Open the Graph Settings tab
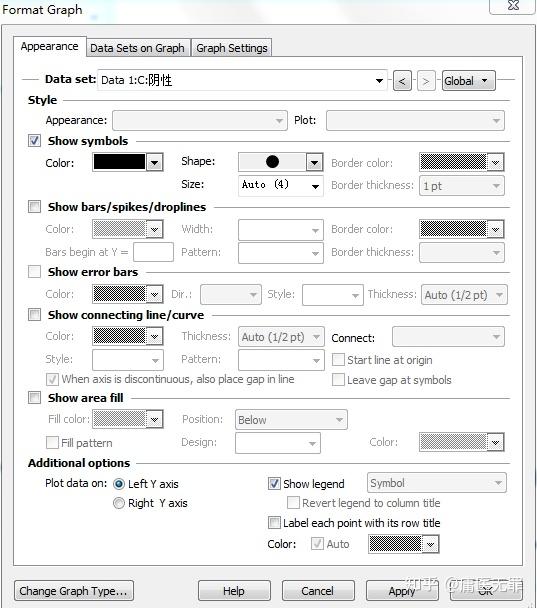Image resolution: width=537 pixels, height=608 pixels. pyautogui.click(x=231, y=48)
